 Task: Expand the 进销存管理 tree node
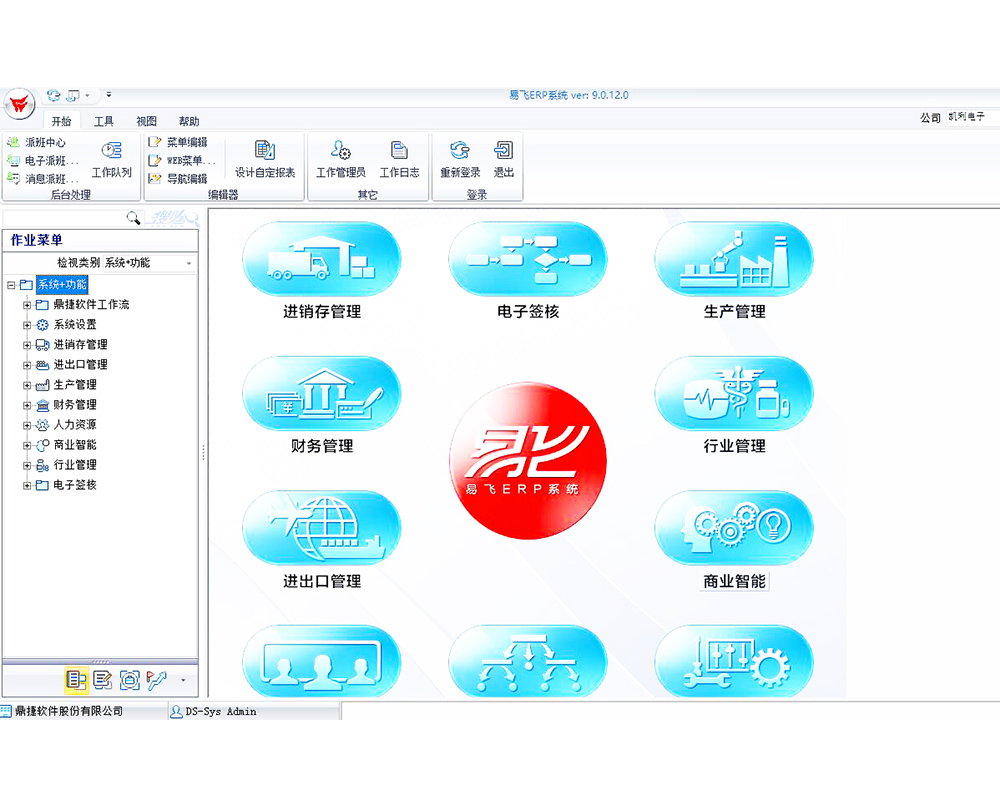[27, 345]
